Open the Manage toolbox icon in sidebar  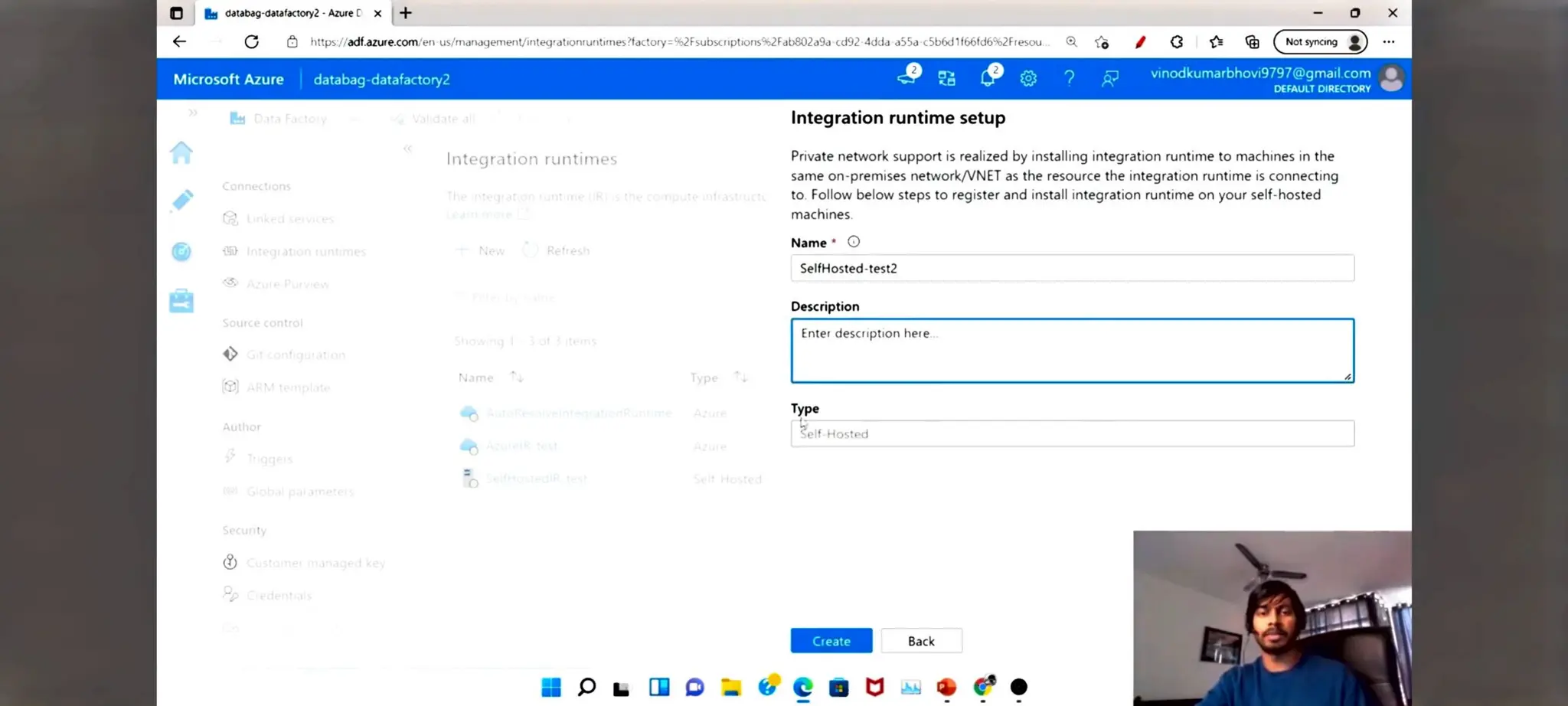[181, 301]
